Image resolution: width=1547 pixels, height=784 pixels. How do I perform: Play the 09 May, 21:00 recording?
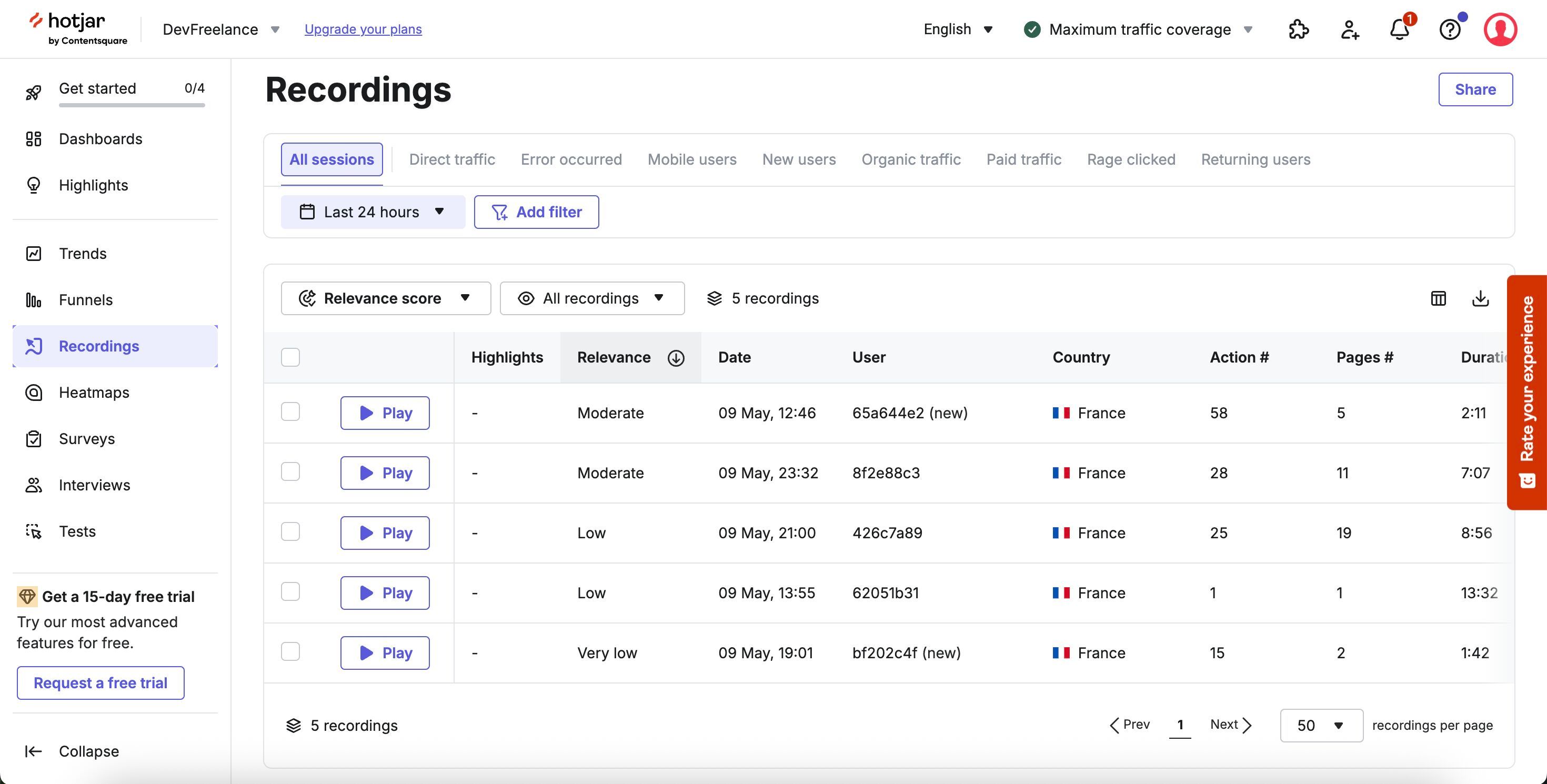385,533
